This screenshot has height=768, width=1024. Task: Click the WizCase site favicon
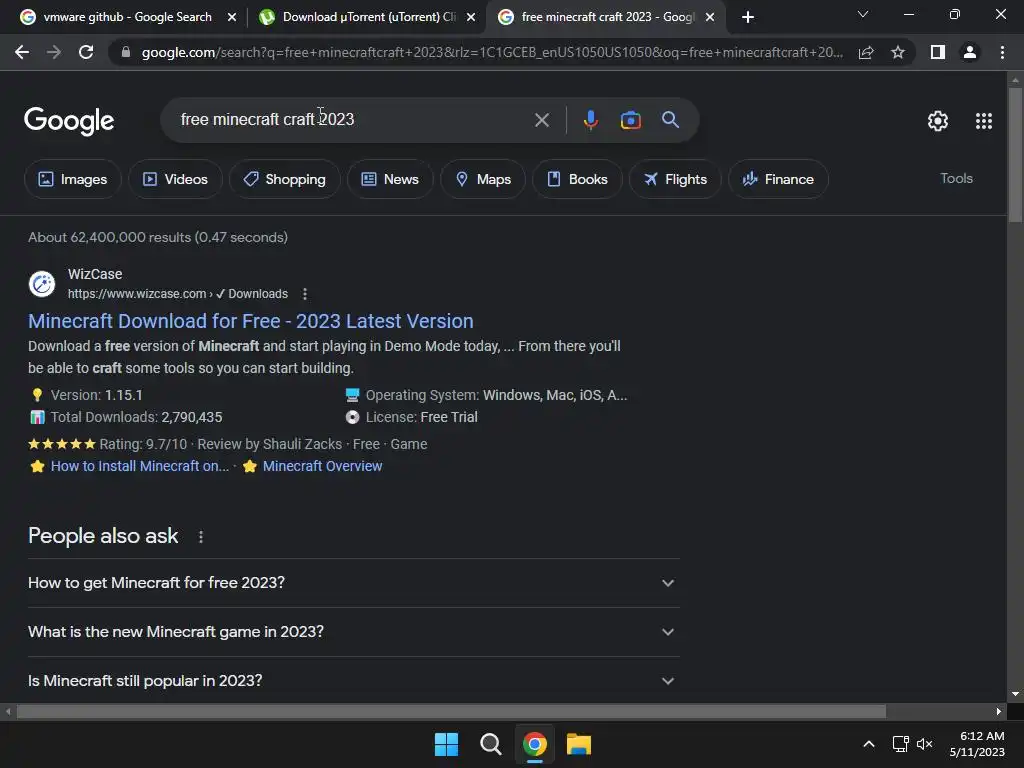(42, 284)
